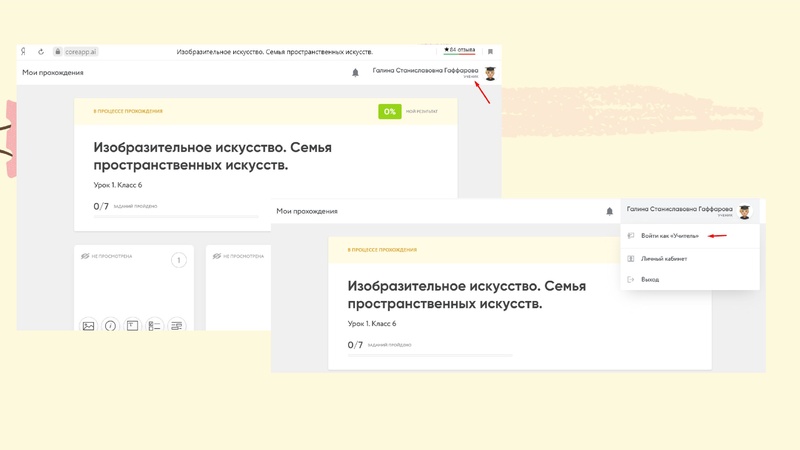800x450 pixels.
Task: Click the image element icon on slide card
Action: pyautogui.click(x=88, y=326)
